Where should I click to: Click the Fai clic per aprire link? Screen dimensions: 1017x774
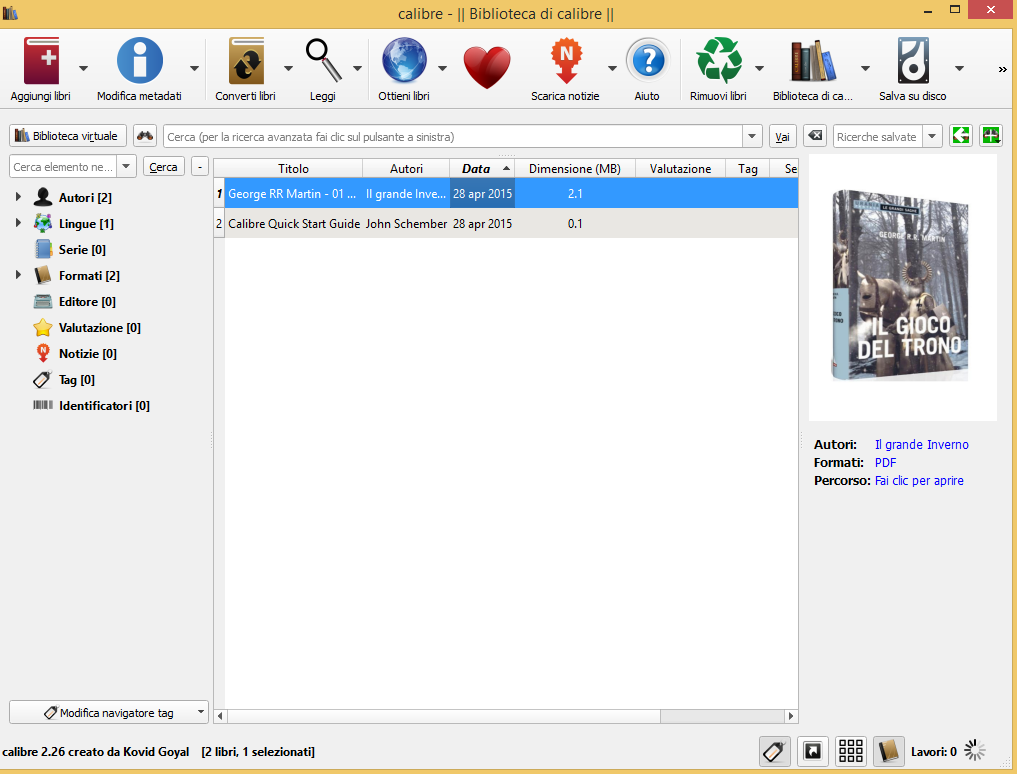(919, 481)
